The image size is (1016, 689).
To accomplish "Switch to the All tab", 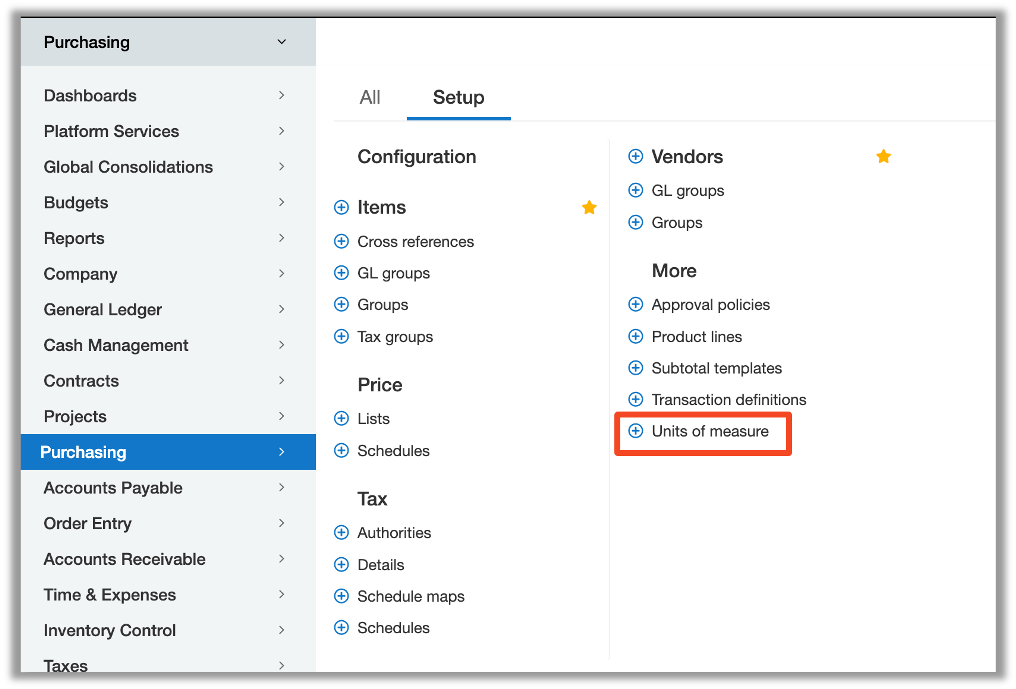I will click(x=370, y=98).
